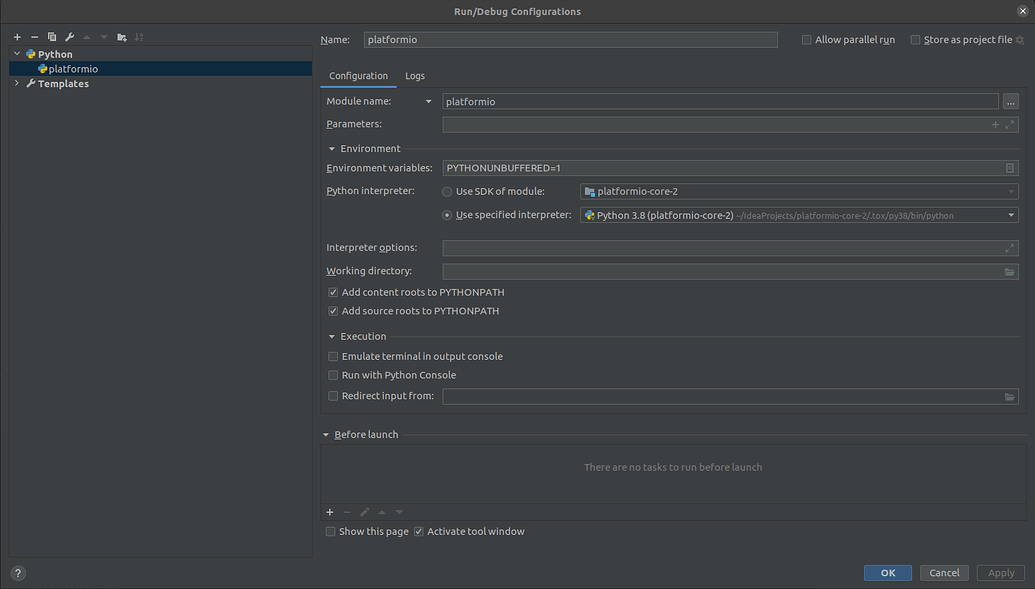Browse for working directory folder
The width and height of the screenshot is (1035, 589).
click(x=1010, y=271)
